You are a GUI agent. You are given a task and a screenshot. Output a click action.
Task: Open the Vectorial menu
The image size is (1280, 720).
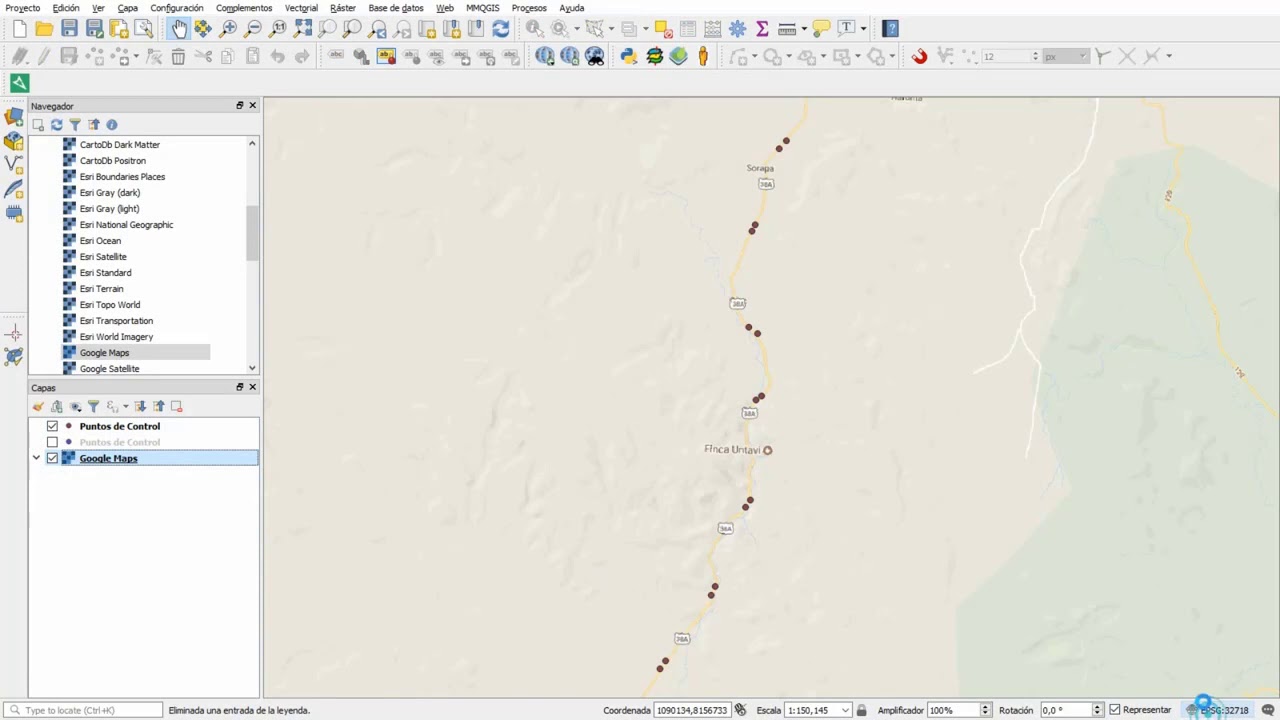click(x=301, y=8)
